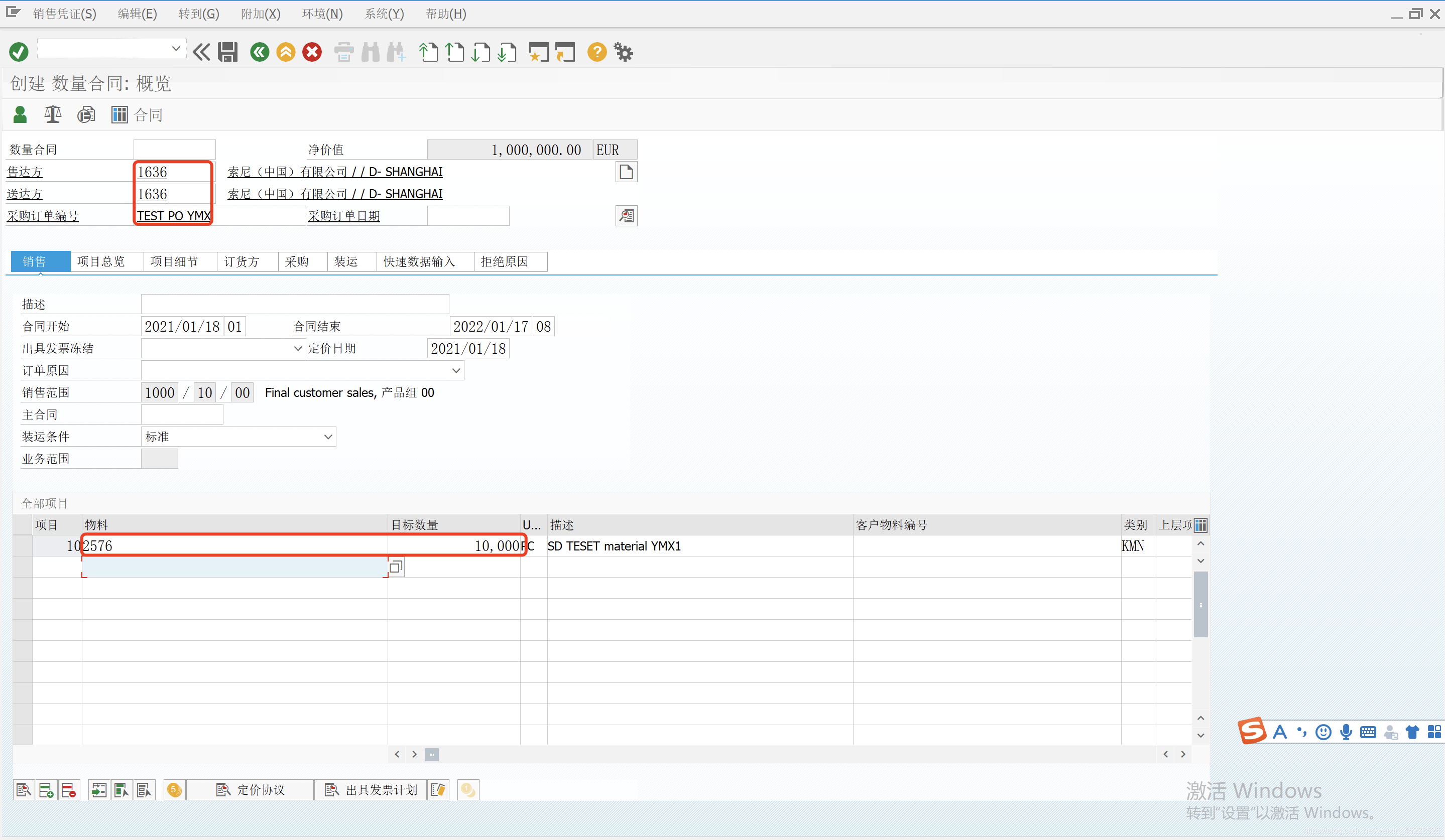Click the yellow Exit up-arrow icon
Image resolution: width=1445 pixels, height=840 pixels.
[x=286, y=52]
